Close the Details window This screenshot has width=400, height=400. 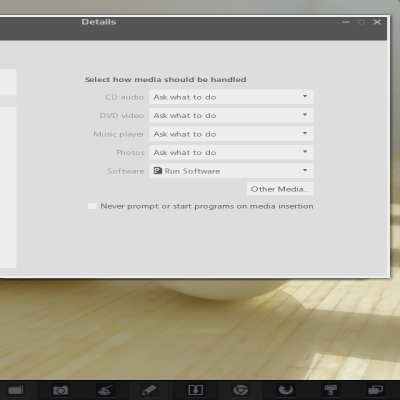(x=377, y=22)
